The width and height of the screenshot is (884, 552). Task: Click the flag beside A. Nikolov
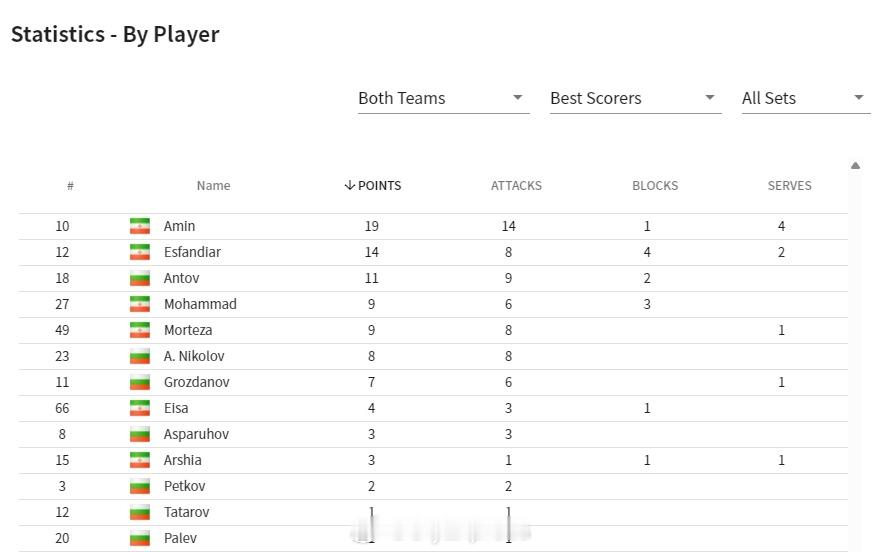point(140,356)
